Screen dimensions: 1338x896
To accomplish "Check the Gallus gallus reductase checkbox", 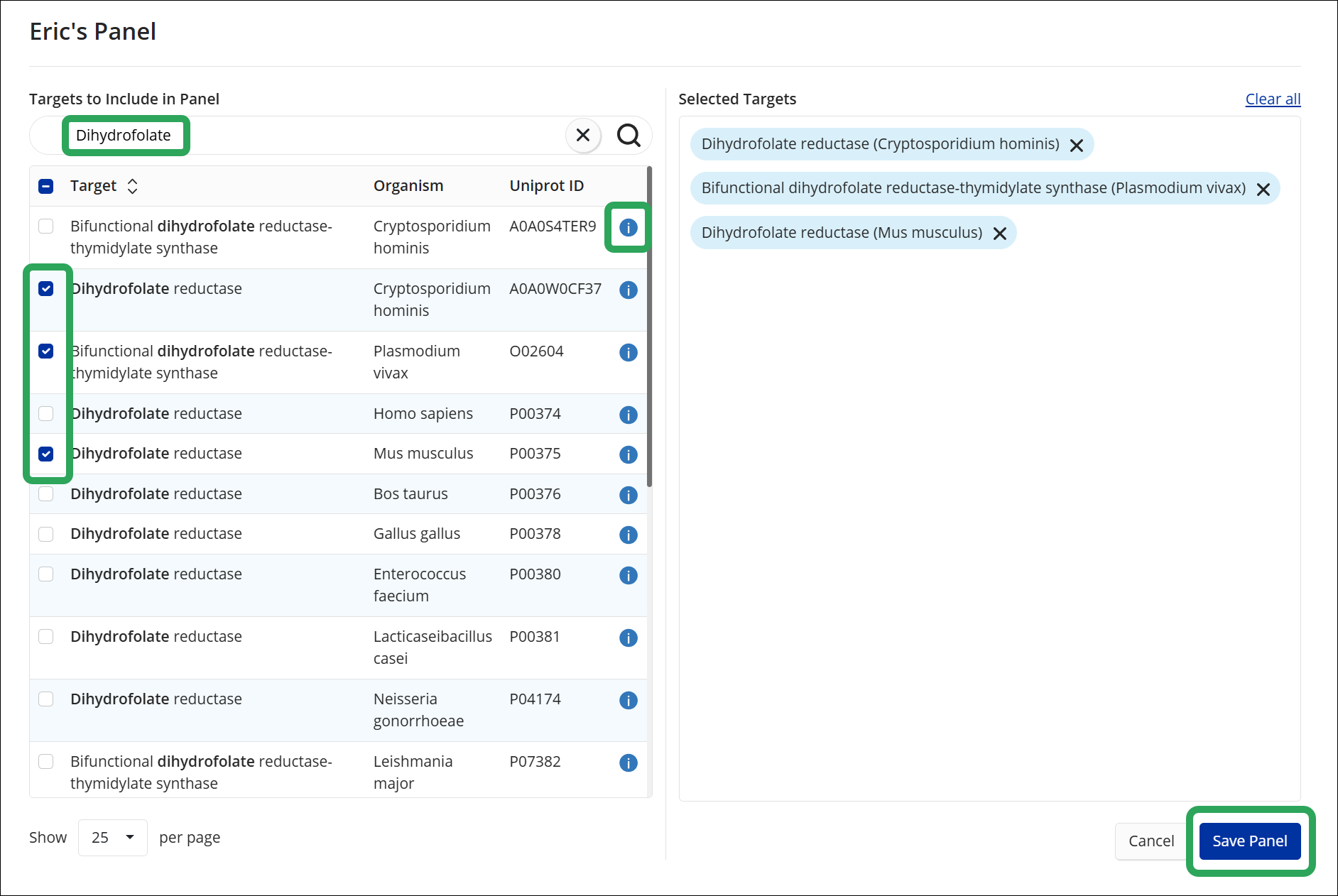I will (x=46, y=534).
